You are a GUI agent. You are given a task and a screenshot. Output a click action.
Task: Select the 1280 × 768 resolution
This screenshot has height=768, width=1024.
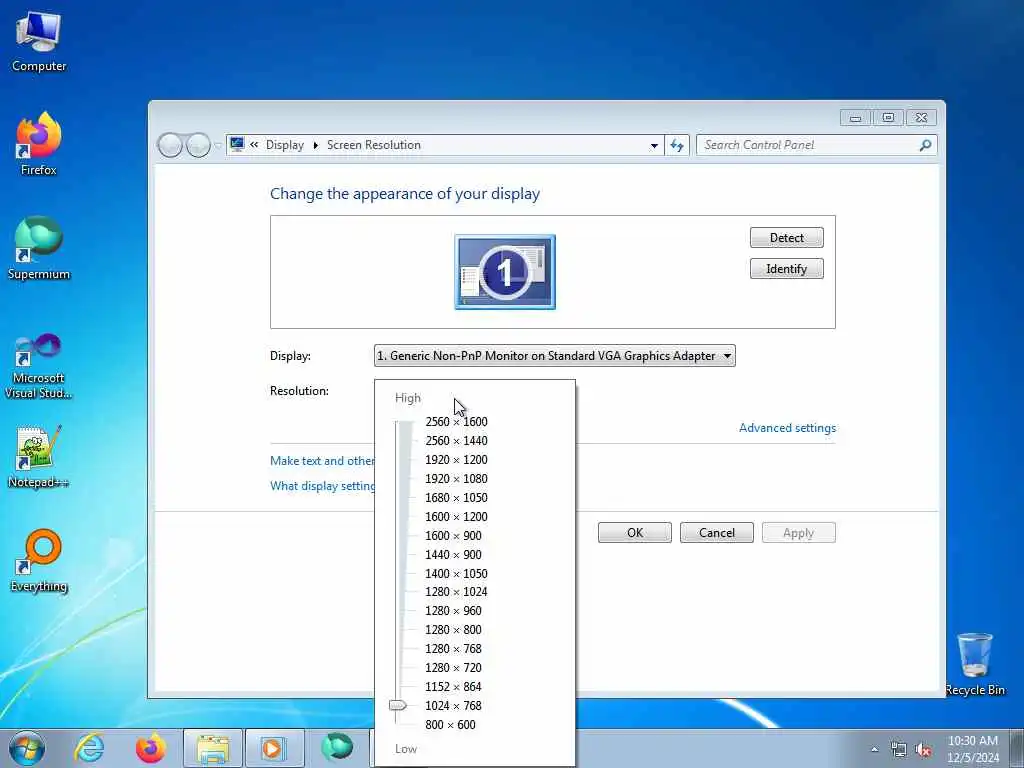click(x=453, y=648)
